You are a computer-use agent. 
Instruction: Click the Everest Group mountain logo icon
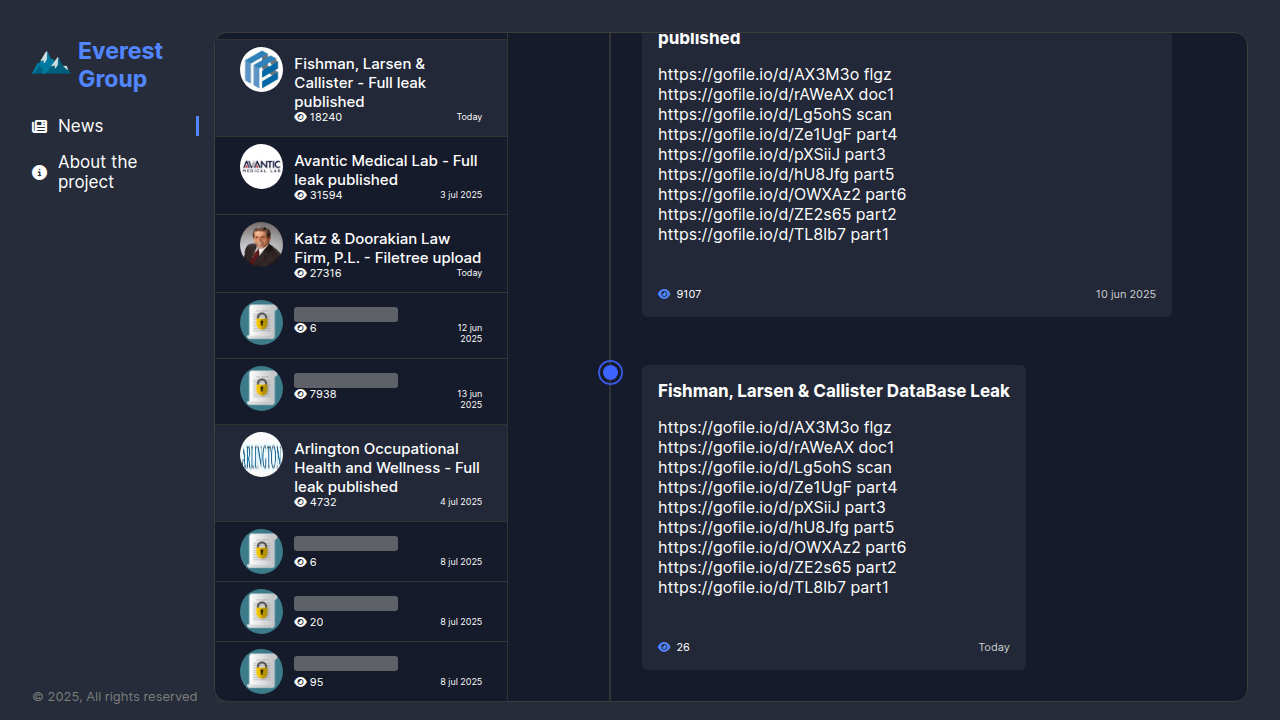click(50, 64)
